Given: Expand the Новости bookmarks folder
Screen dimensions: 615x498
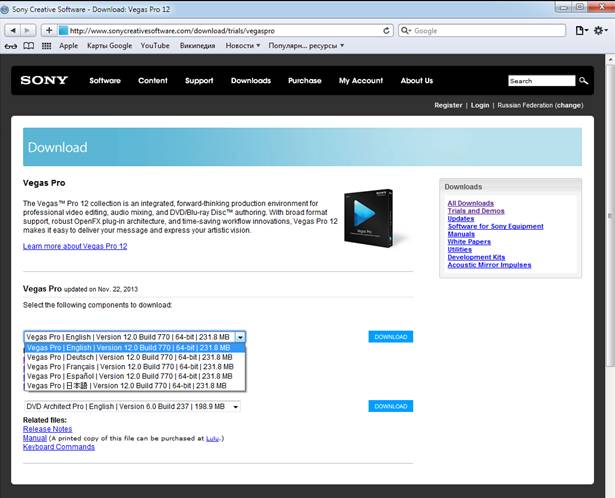Looking at the screenshot, I should tap(243, 46).
